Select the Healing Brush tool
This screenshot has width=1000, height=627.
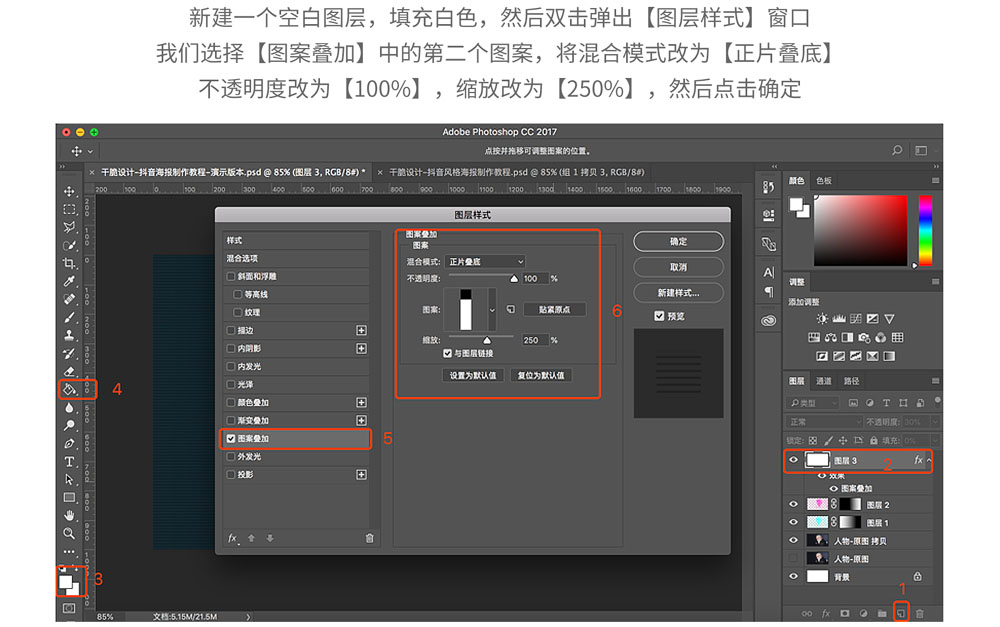pyautogui.click(x=69, y=299)
